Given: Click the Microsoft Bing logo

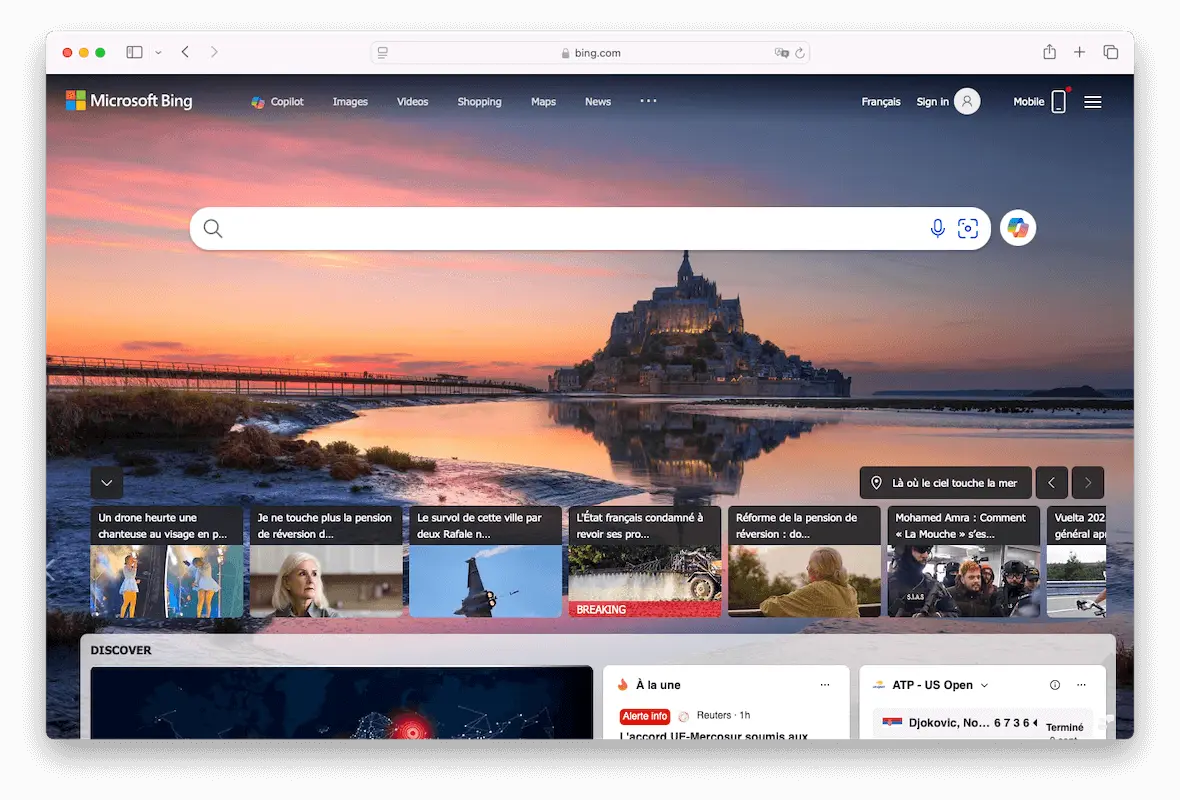Looking at the screenshot, I should (x=129, y=101).
